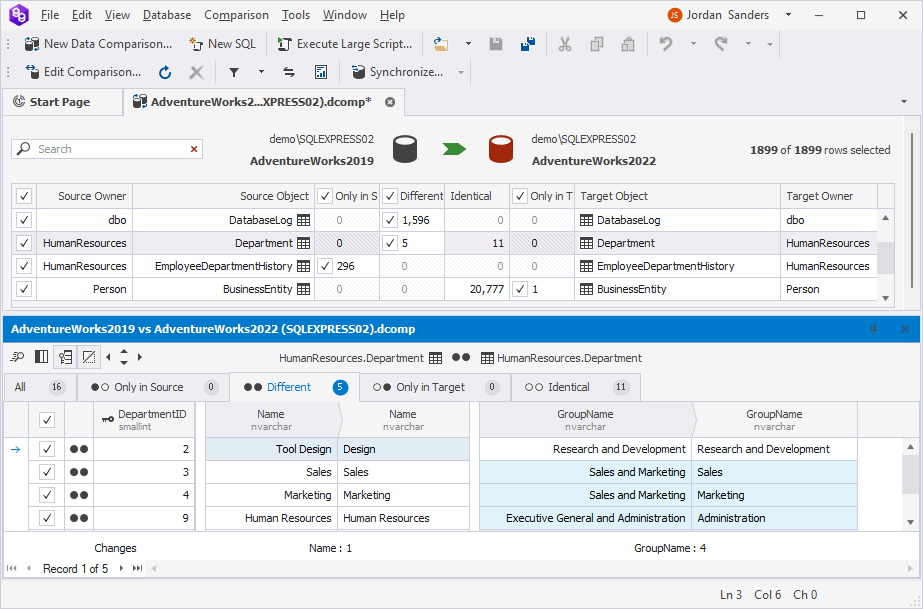This screenshot has width=923, height=609.
Task: Toggle the key columns view icon
Action: (65, 357)
